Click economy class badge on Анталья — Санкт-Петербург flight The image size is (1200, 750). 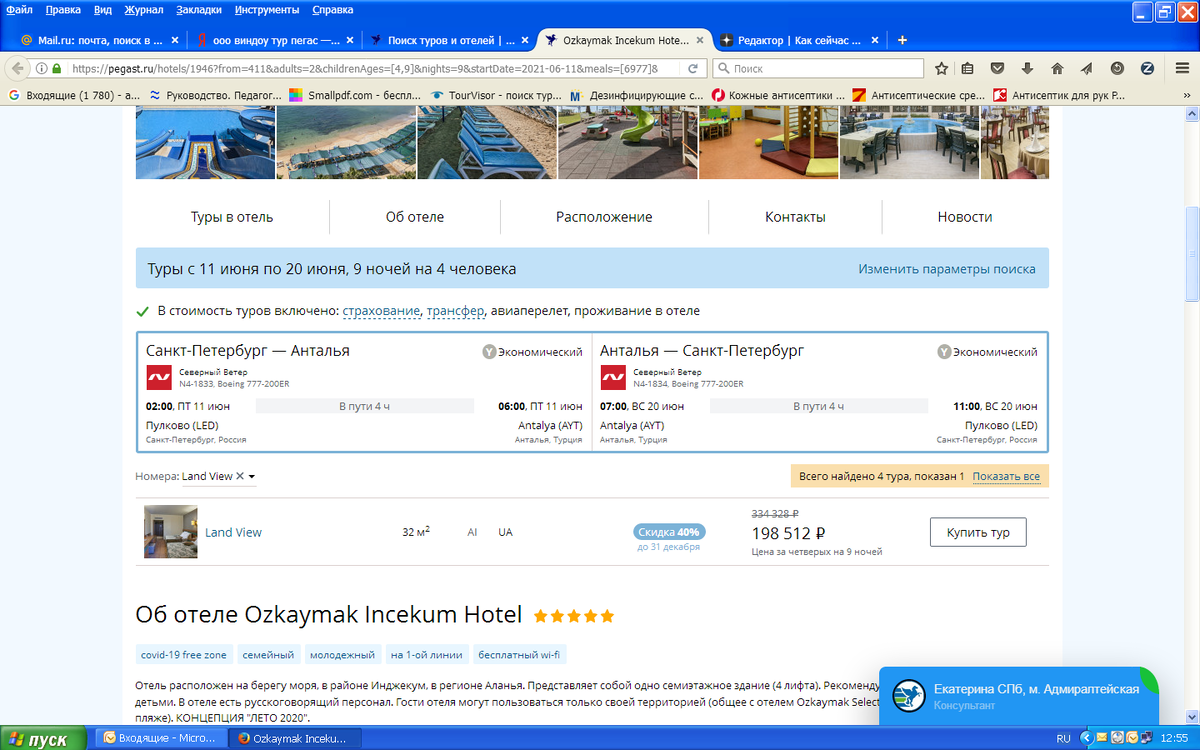point(987,352)
